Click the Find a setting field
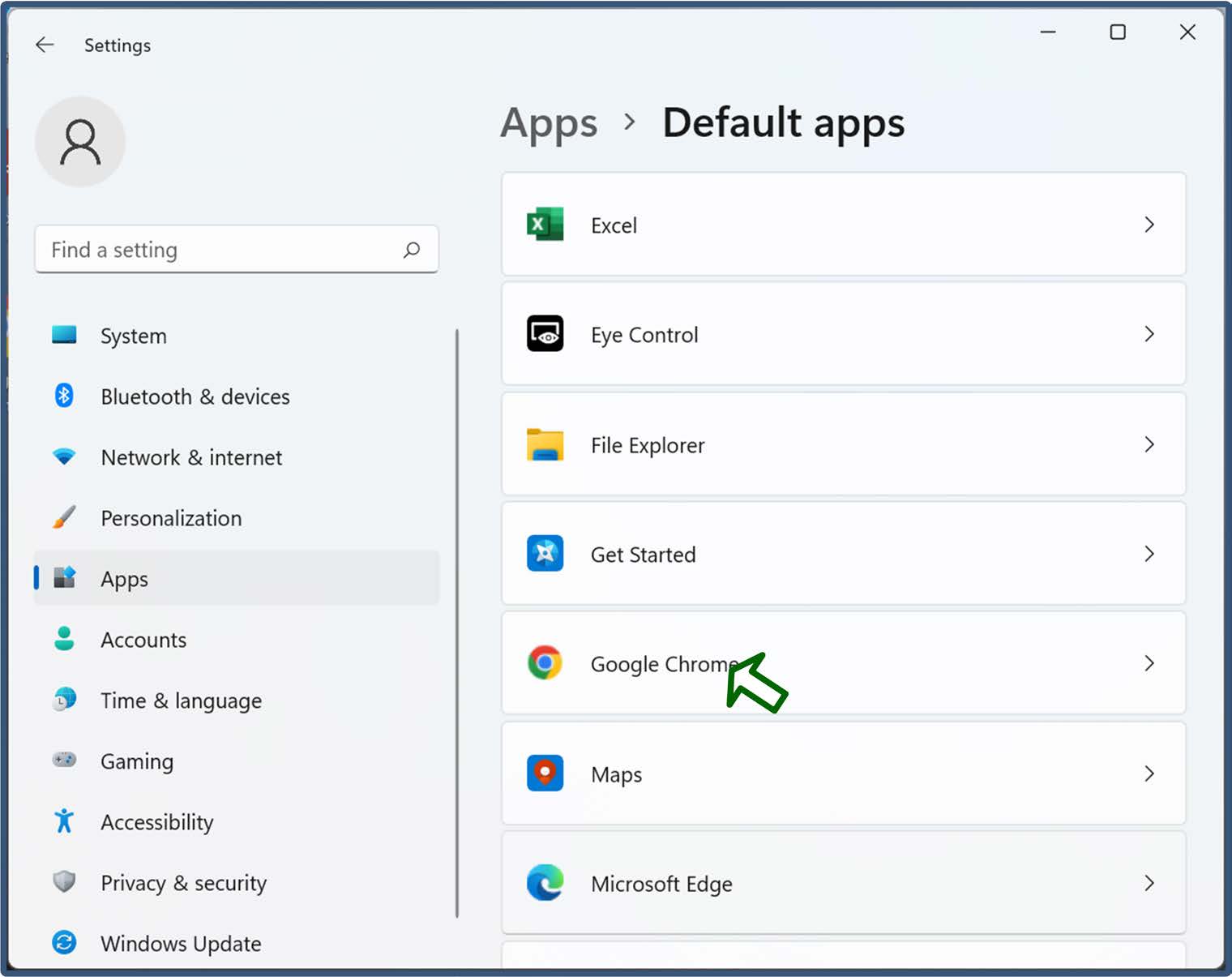 coord(237,250)
